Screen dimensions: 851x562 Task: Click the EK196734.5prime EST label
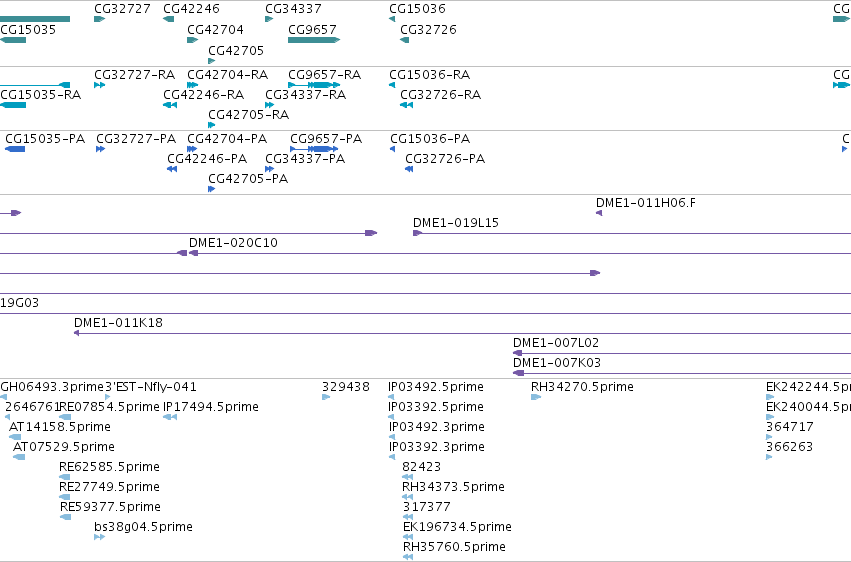[x=458, y=527]
